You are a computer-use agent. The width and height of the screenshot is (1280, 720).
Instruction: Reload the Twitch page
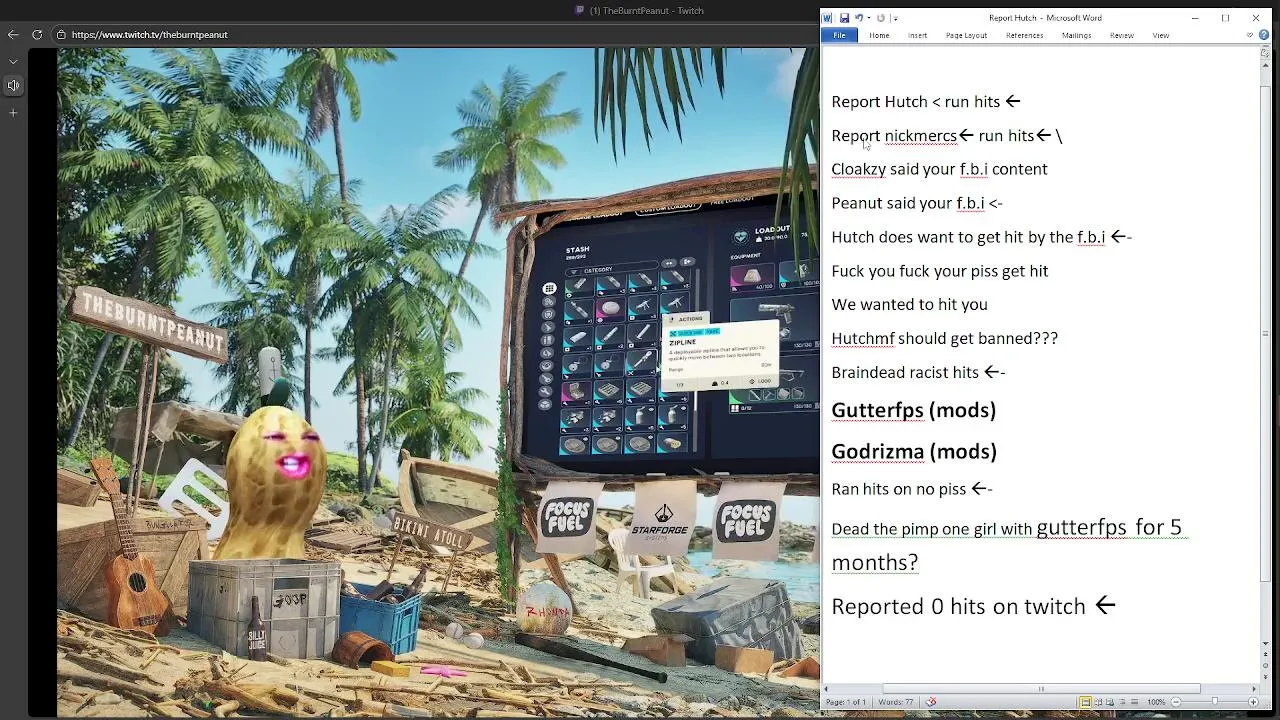pos(37,34)
